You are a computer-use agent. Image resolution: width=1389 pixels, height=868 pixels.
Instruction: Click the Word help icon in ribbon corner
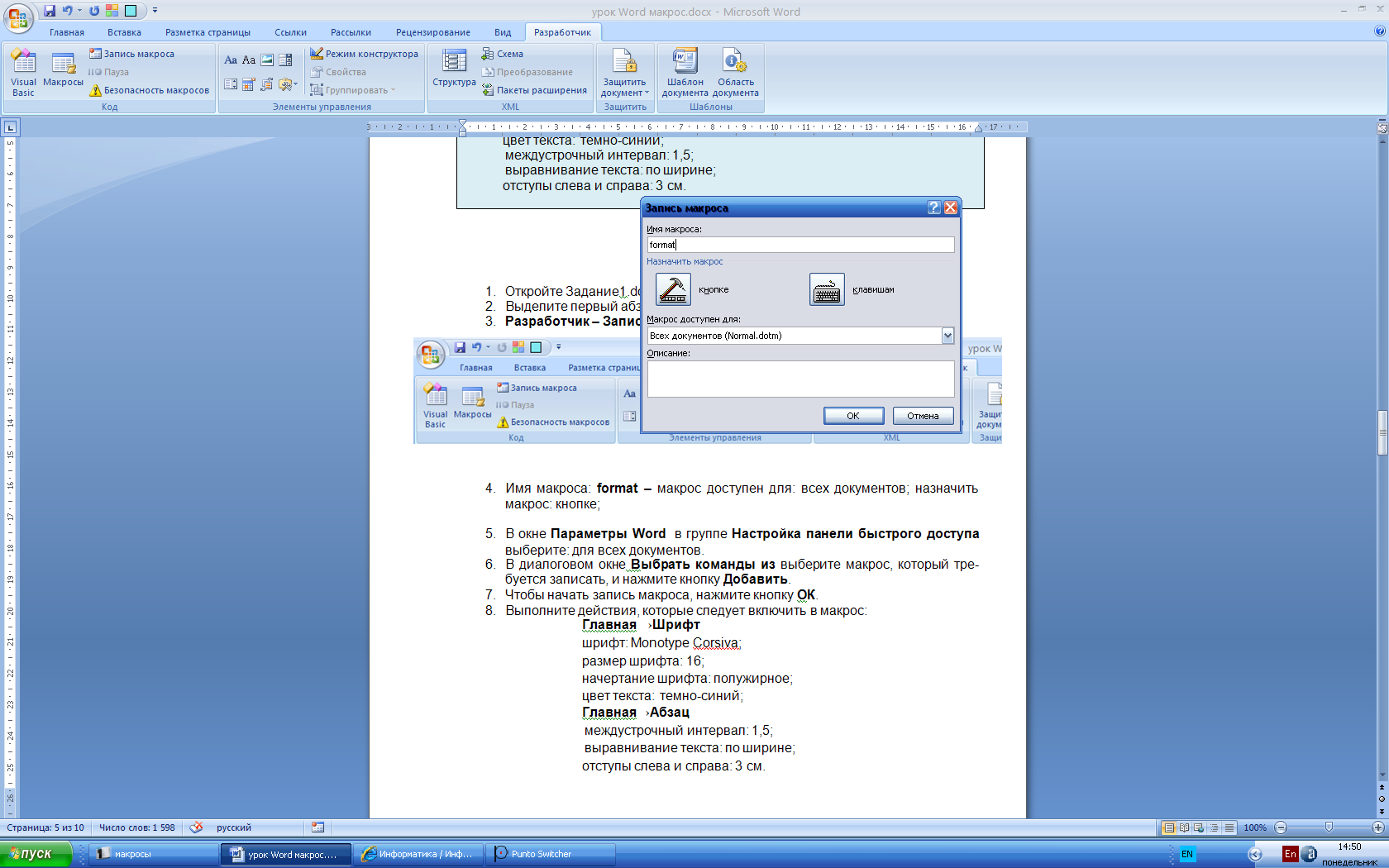point(1379,31)
